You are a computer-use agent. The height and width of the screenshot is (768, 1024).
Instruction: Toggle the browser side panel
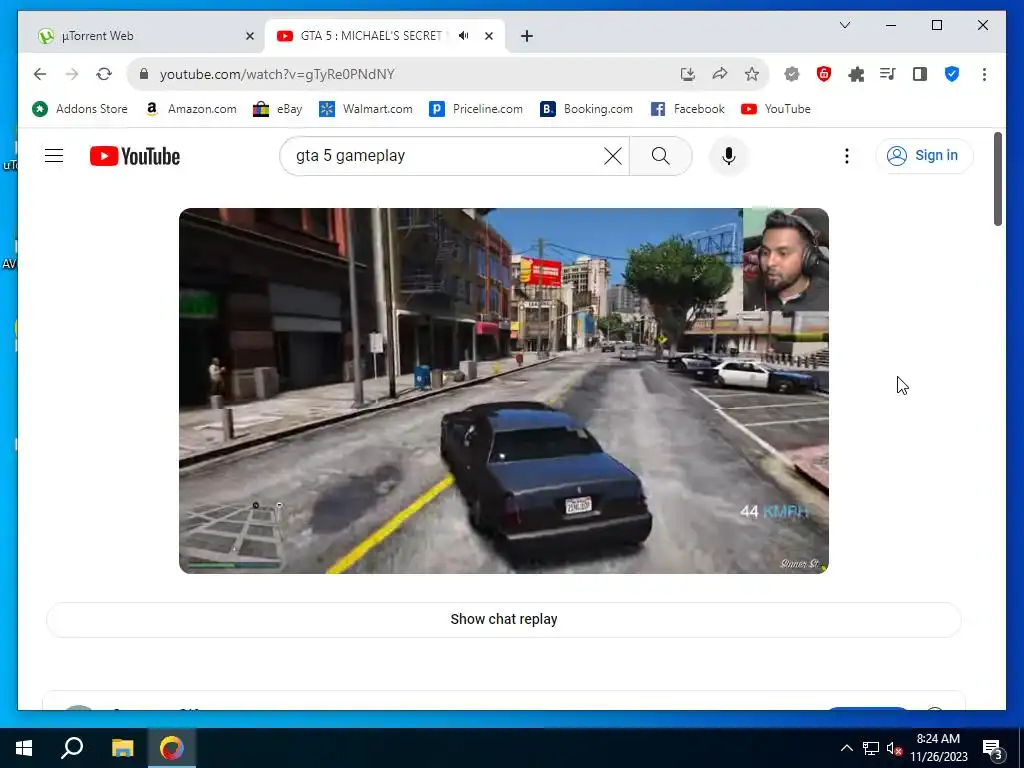(x=920, y=74)
